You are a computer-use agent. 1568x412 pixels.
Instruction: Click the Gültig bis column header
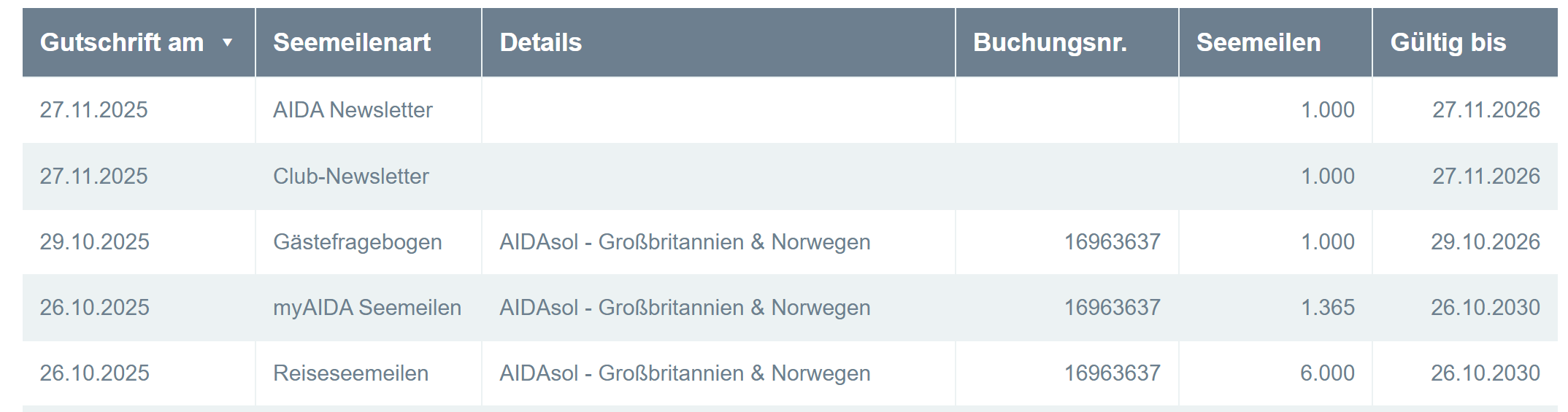click(x=1448, y=43)
